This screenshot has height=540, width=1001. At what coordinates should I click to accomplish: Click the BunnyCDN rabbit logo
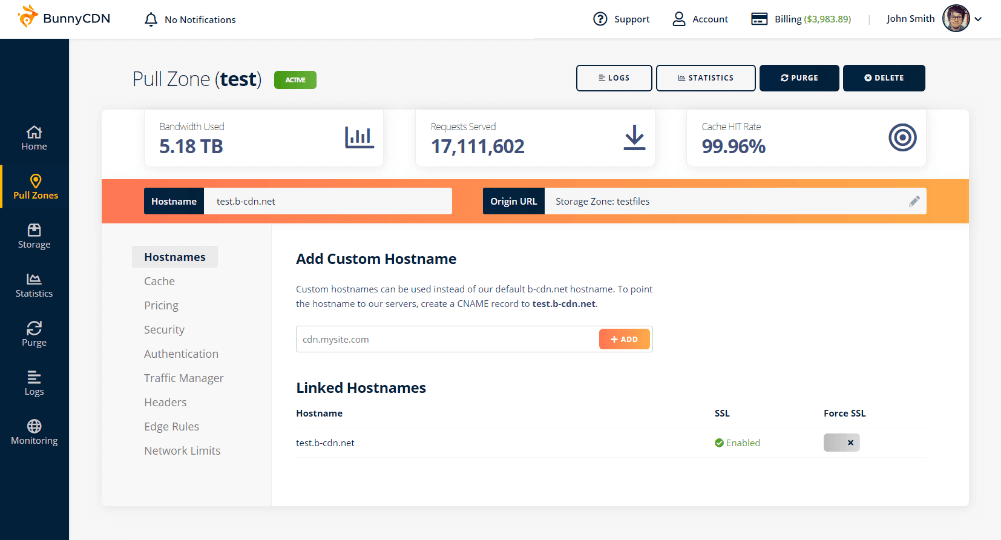pos(27,17)
